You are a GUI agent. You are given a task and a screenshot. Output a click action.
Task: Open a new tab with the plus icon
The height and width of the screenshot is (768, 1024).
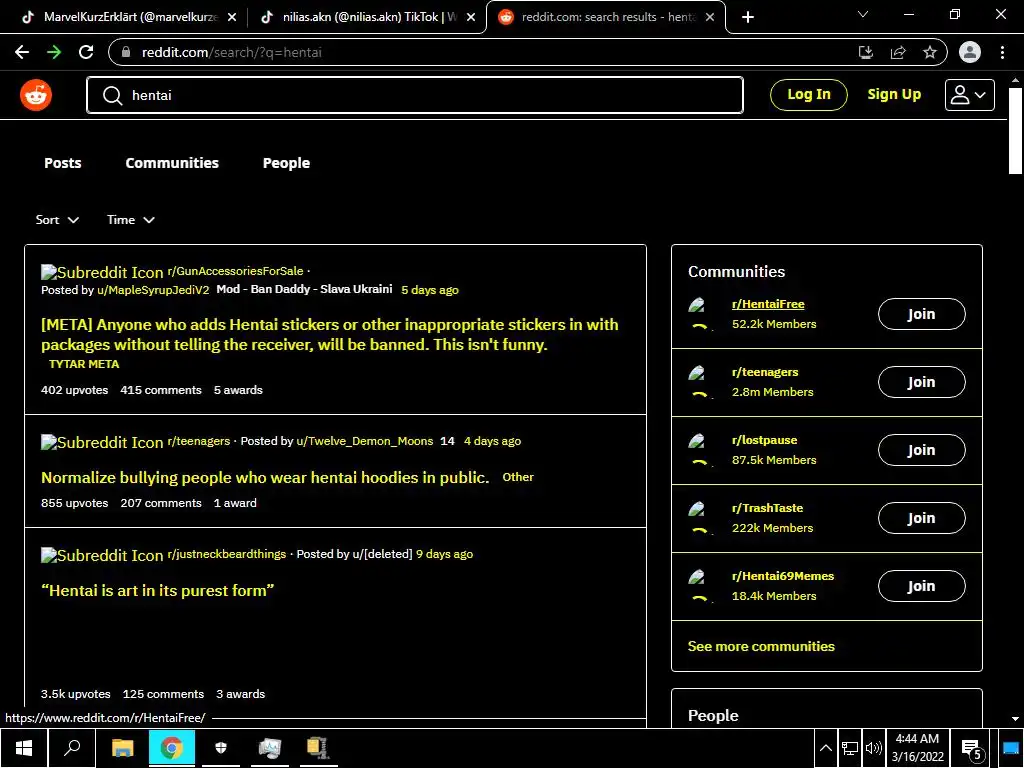748,17
